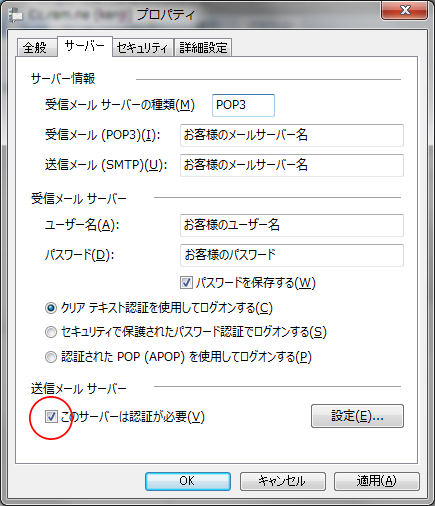Viewport: 435px width, 506px height.
Task: Click the POP3 server type field
Action: 243,105
